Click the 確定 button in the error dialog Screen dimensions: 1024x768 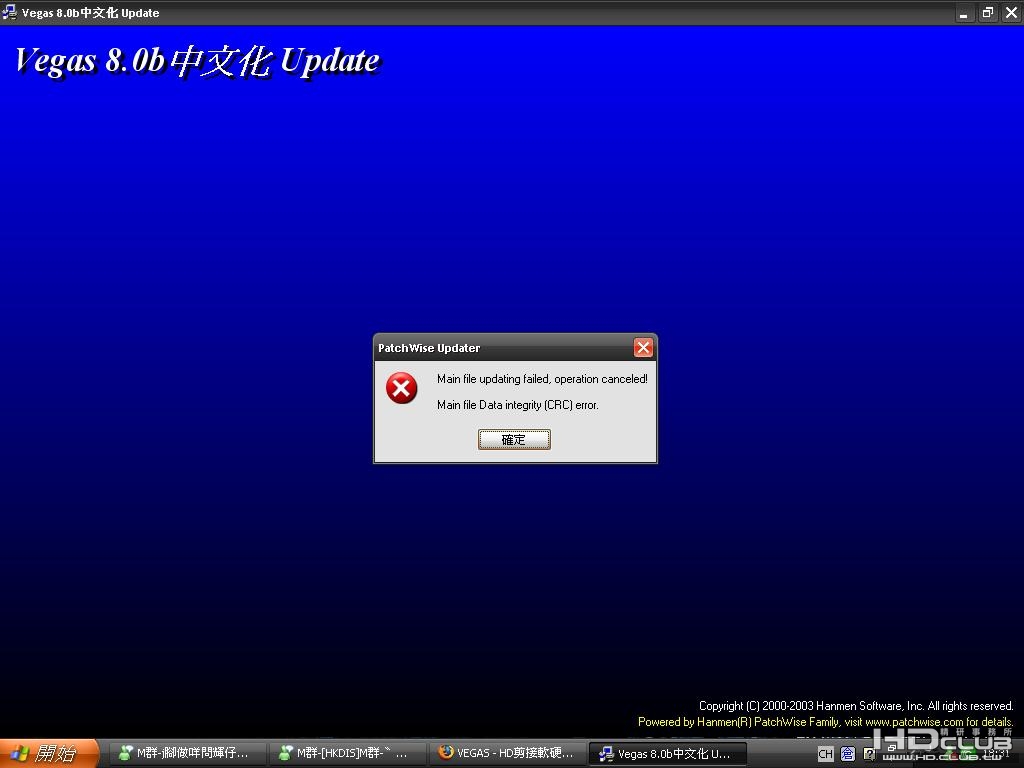(x=514, y=440)
